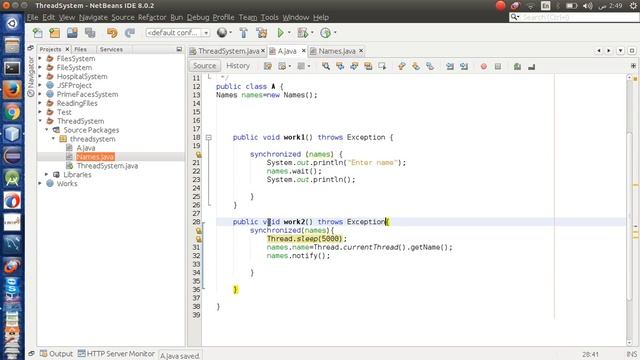Viewport: 640px width, 360px height.
Task: Open the configuration dropdown '<default conf...'
Action: point(178,33)
